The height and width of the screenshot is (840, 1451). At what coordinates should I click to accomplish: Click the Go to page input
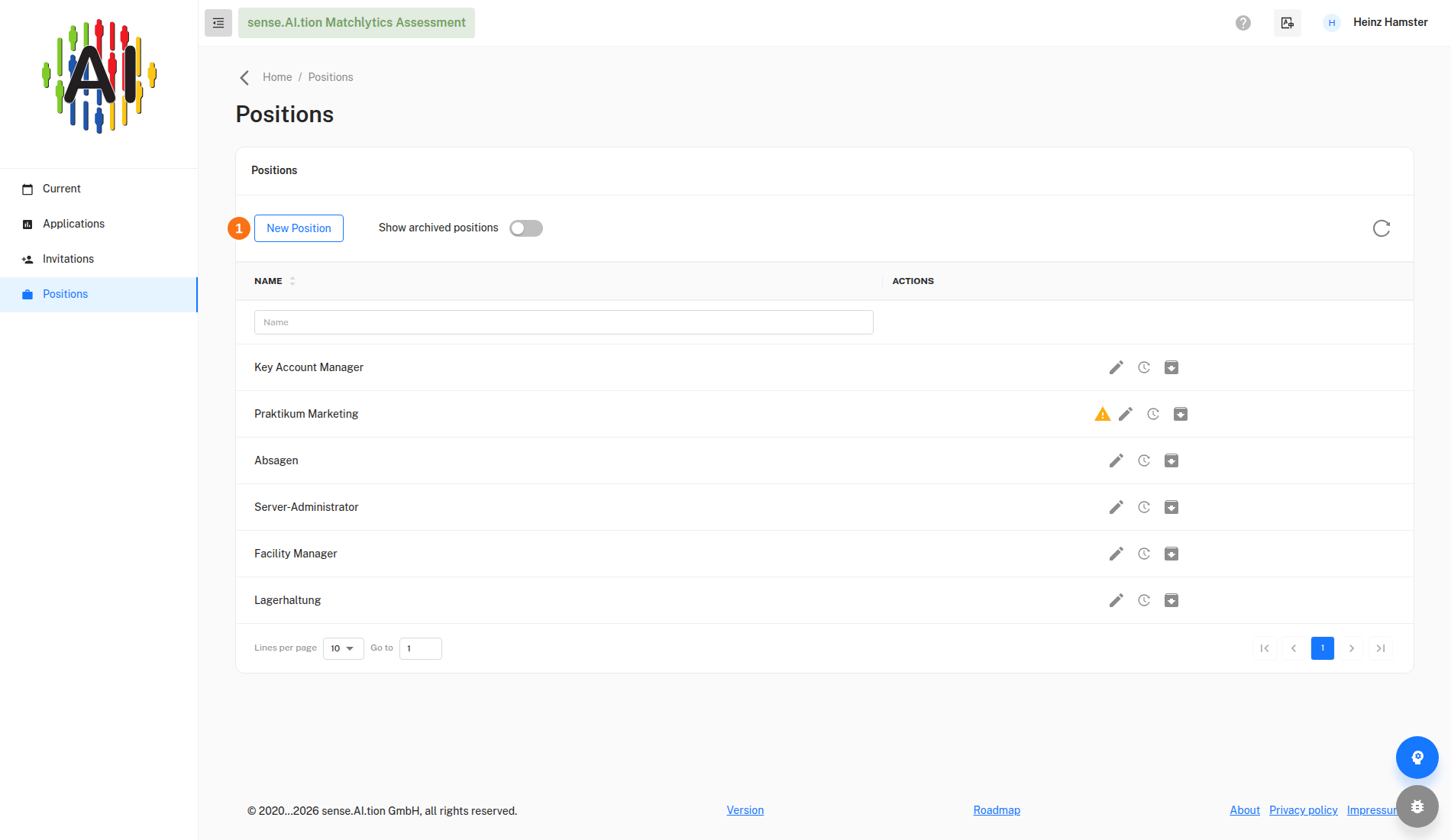point(421,648)
